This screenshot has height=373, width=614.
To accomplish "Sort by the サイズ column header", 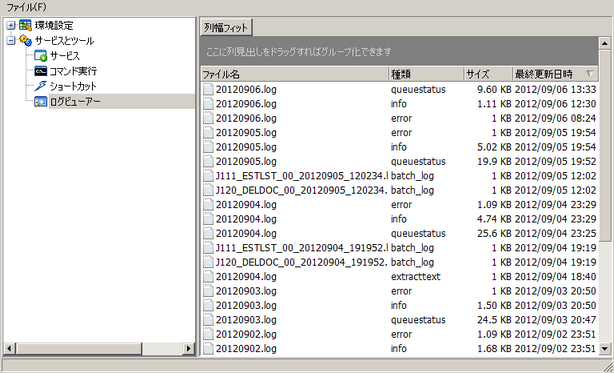I will click(x=488, y=74).
